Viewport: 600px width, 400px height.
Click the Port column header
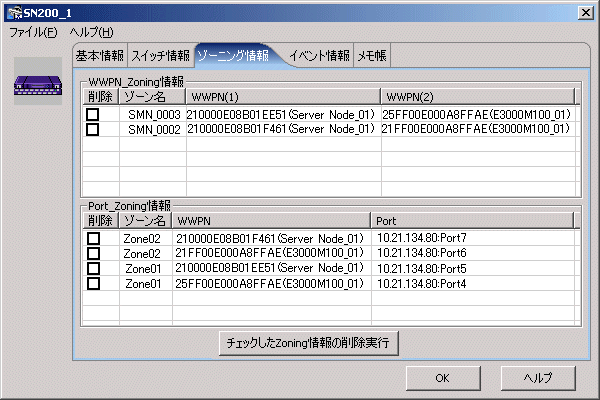(473, 220)
